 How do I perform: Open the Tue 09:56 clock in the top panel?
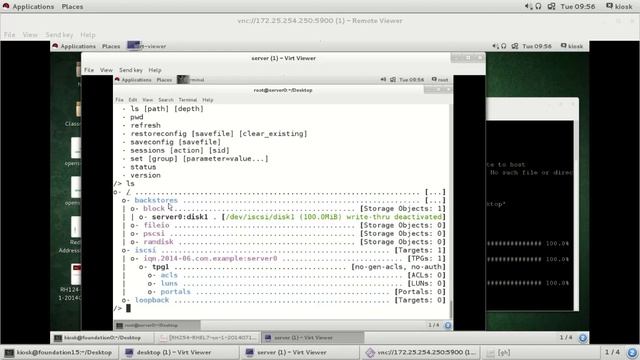tap(578, 7)
